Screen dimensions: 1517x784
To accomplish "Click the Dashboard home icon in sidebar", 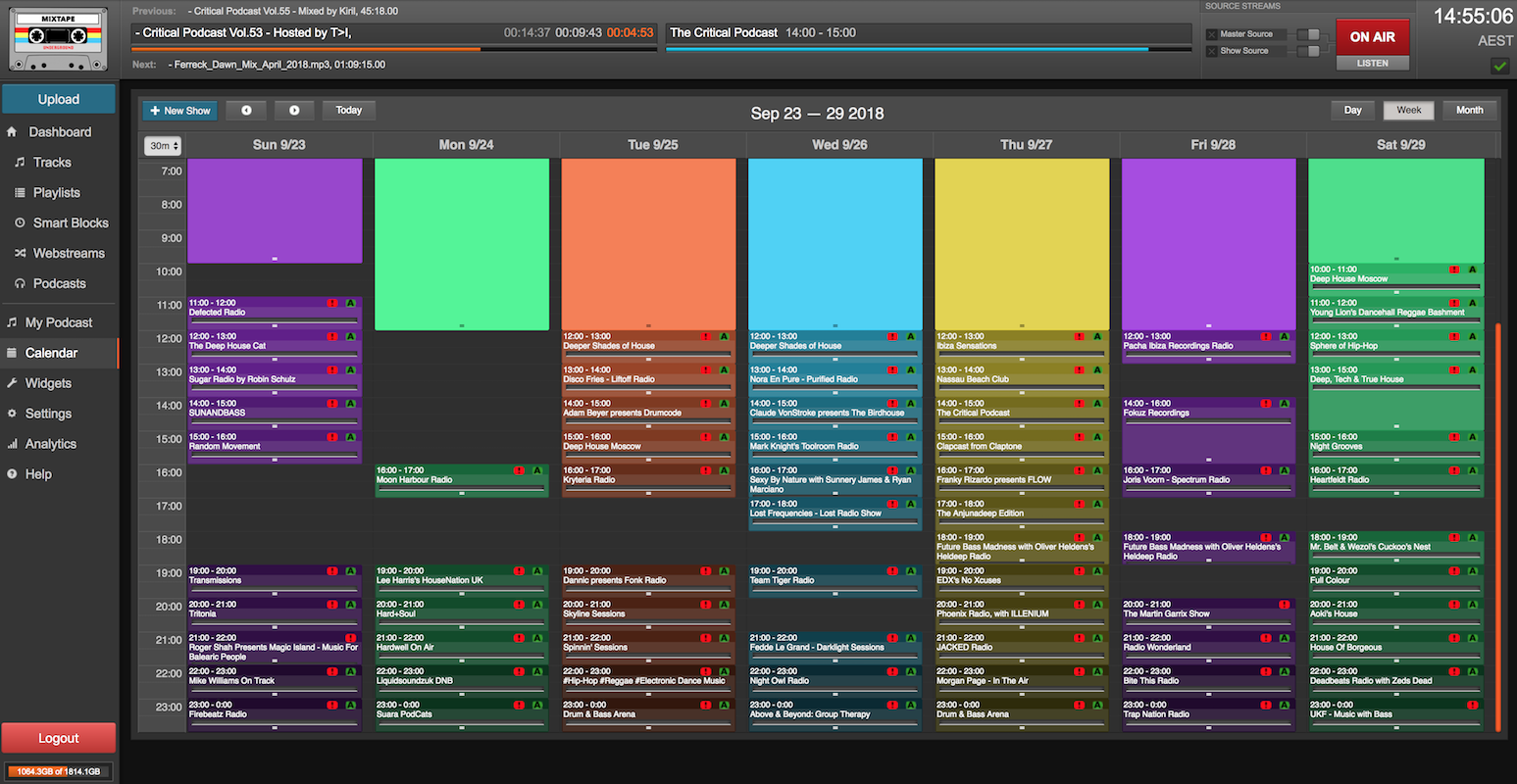I will 12,131.
